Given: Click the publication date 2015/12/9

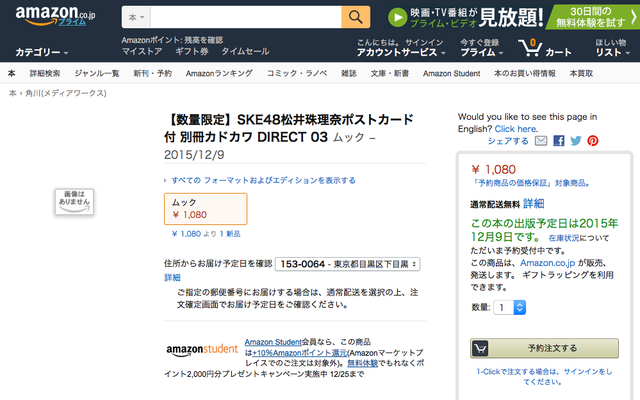Looking at the screenshot, I should pyautogui.click(x=194, y=155).
